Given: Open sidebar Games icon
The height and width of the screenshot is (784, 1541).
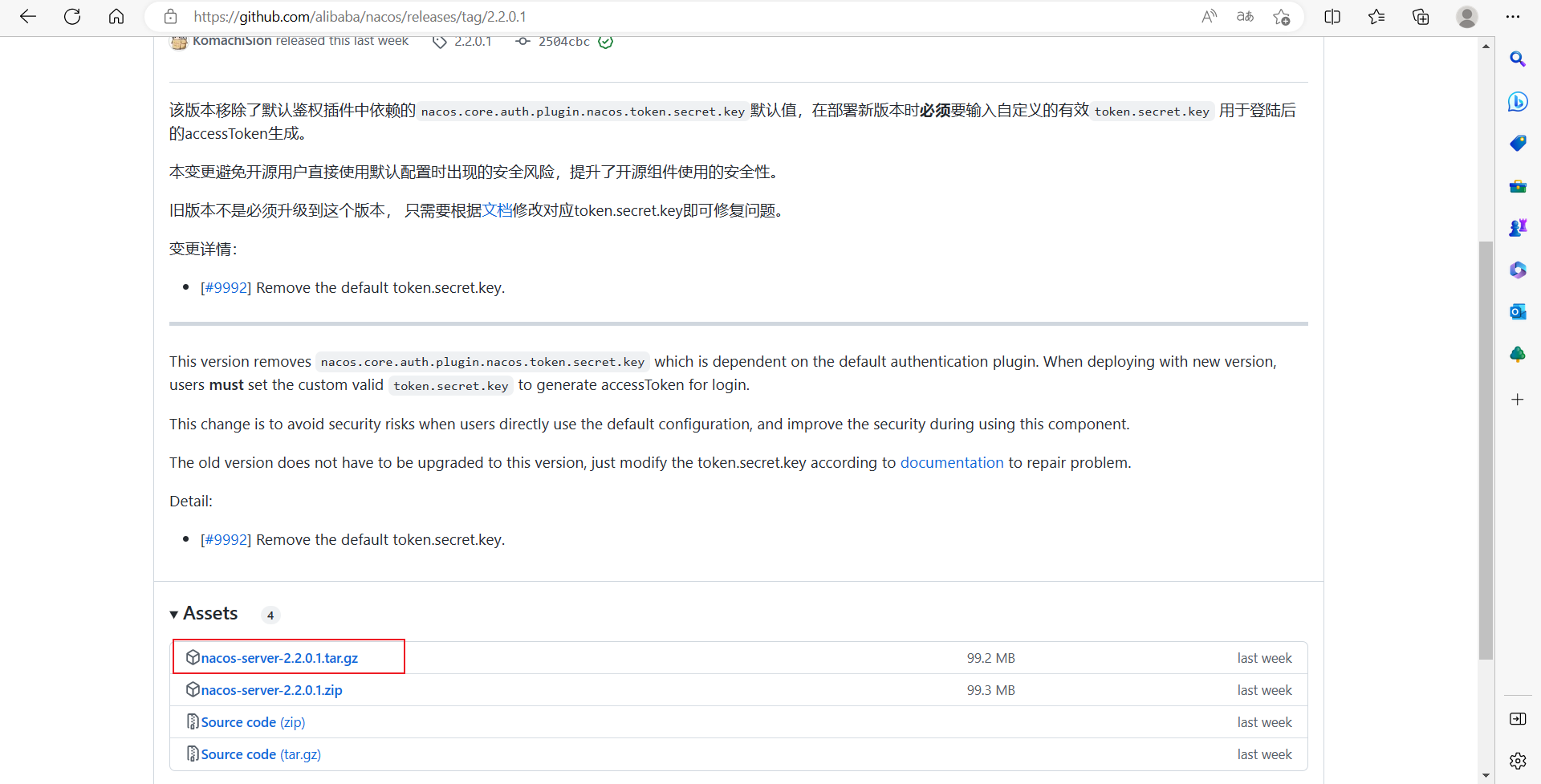Looking at the screenshot, I should pyautogui.click(x=1518, y=228).
